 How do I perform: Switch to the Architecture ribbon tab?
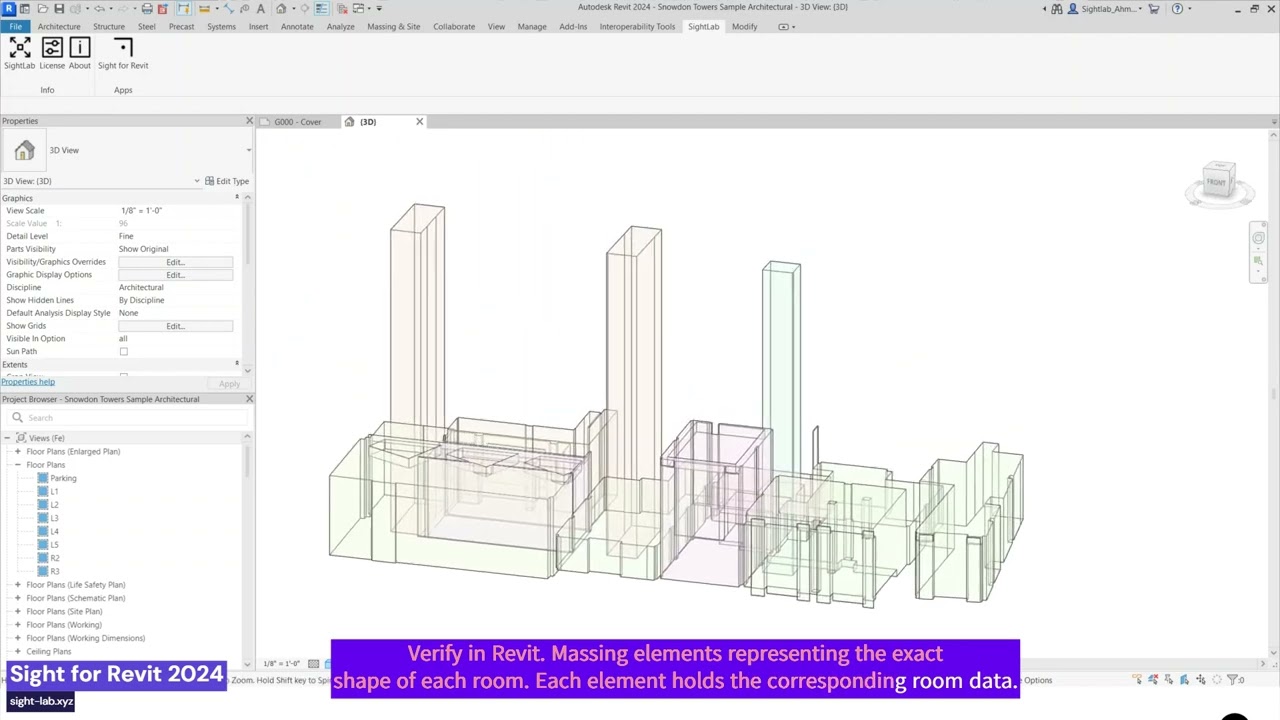pyautogui.click(x=59, y=27)
